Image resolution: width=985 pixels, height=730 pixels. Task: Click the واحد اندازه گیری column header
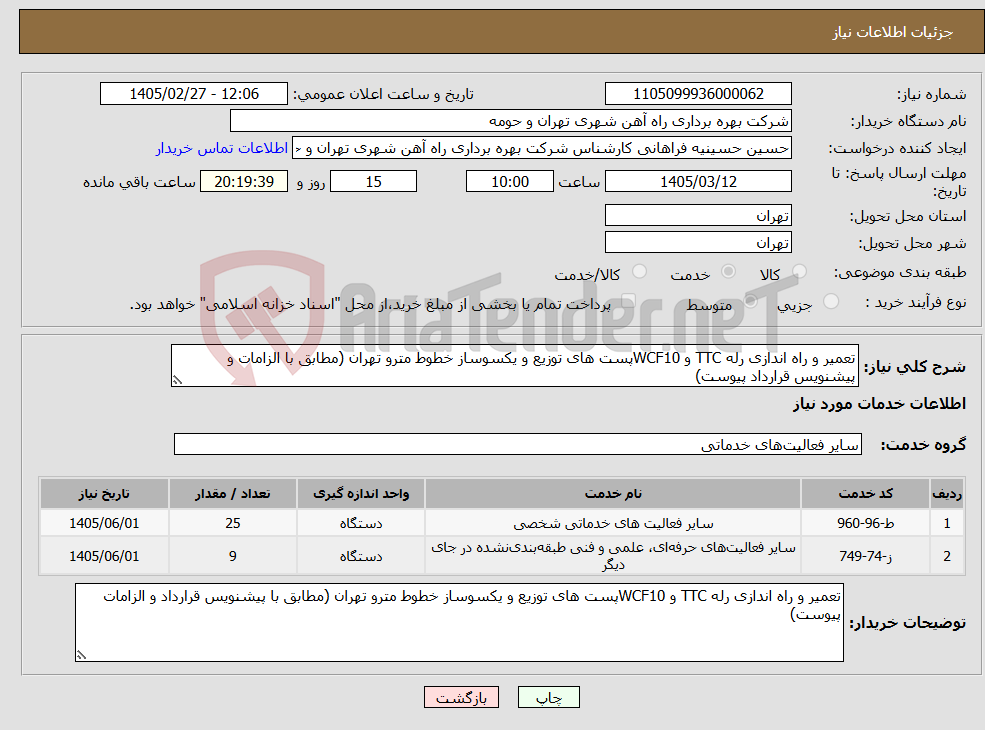click(361, 494)
